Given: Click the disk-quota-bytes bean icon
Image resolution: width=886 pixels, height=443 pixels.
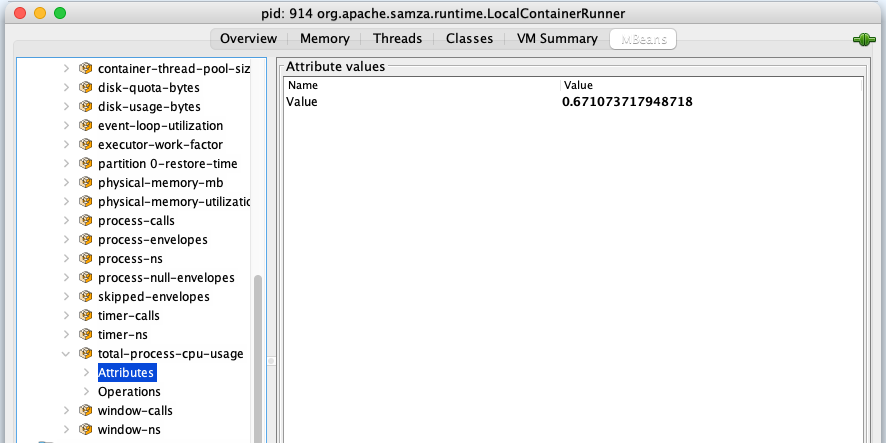Looking at the screenshot, I should (x=85, y=88).
